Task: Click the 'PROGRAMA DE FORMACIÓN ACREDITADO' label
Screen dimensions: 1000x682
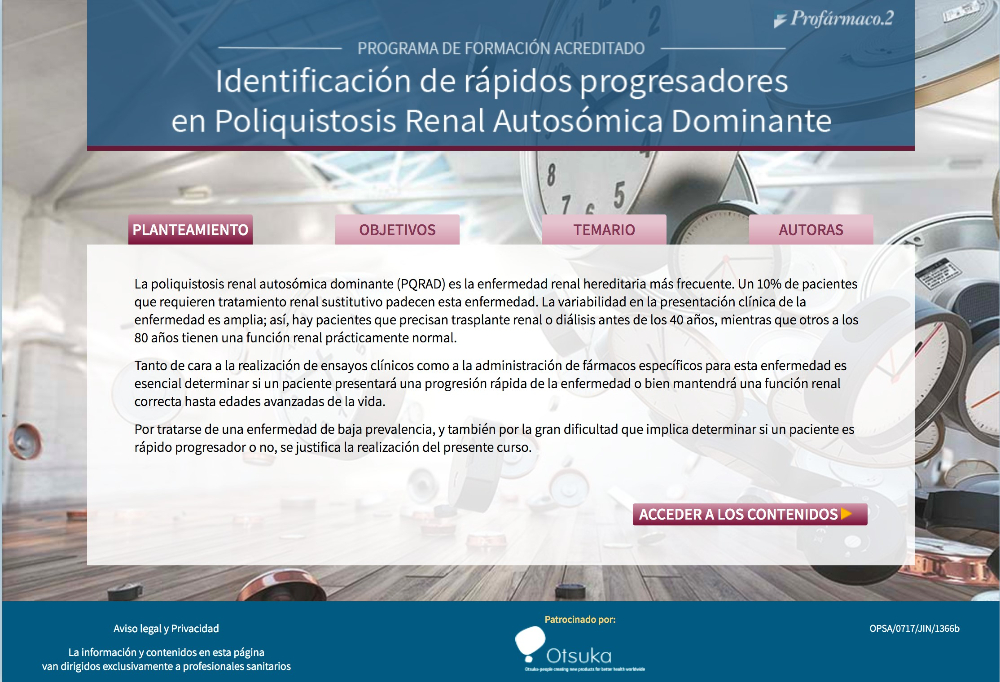Action: (501, 48)
